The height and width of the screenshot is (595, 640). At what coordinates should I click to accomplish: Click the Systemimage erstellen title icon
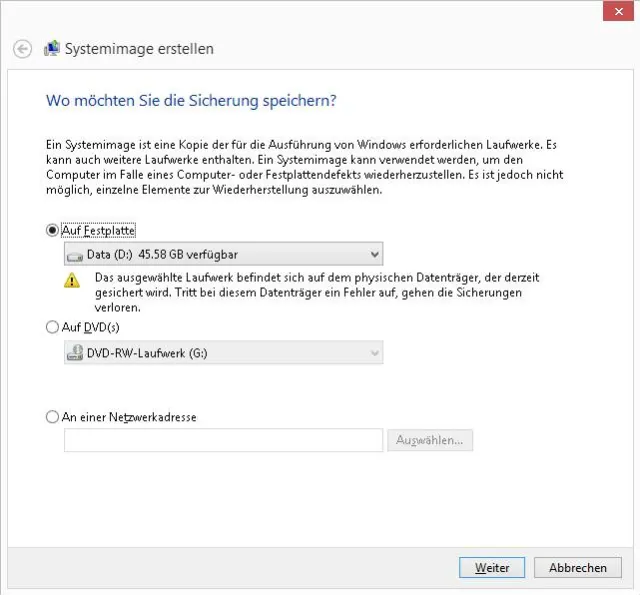click(x=52, y=48)
